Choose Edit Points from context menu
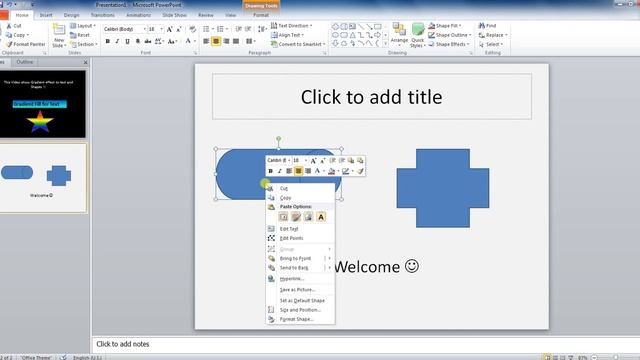 tap(300, 238)
